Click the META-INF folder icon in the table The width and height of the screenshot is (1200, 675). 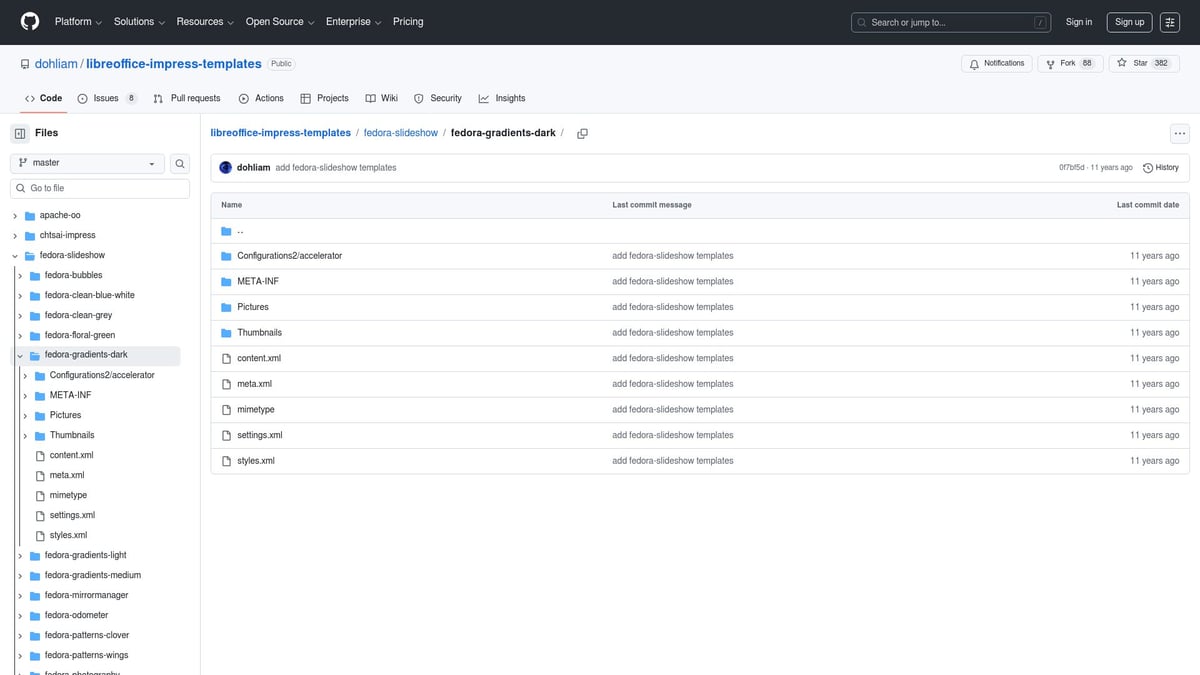pos(226,281)
